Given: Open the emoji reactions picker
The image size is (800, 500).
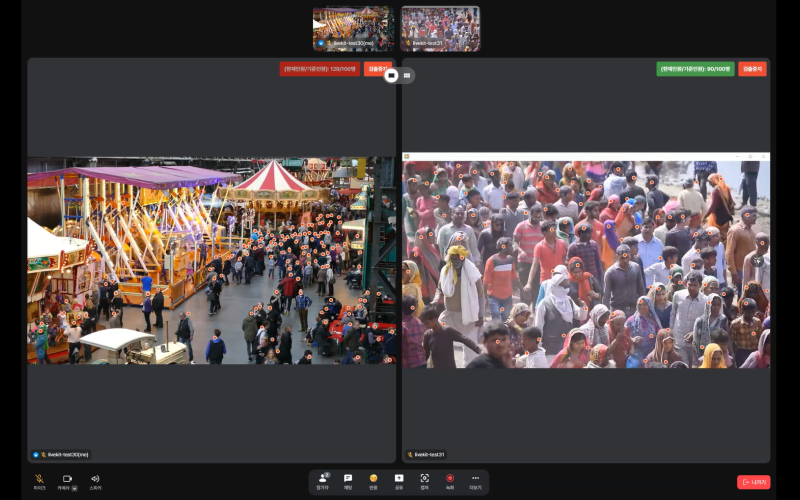Looking at the screenshot, I should pos(373,479).
